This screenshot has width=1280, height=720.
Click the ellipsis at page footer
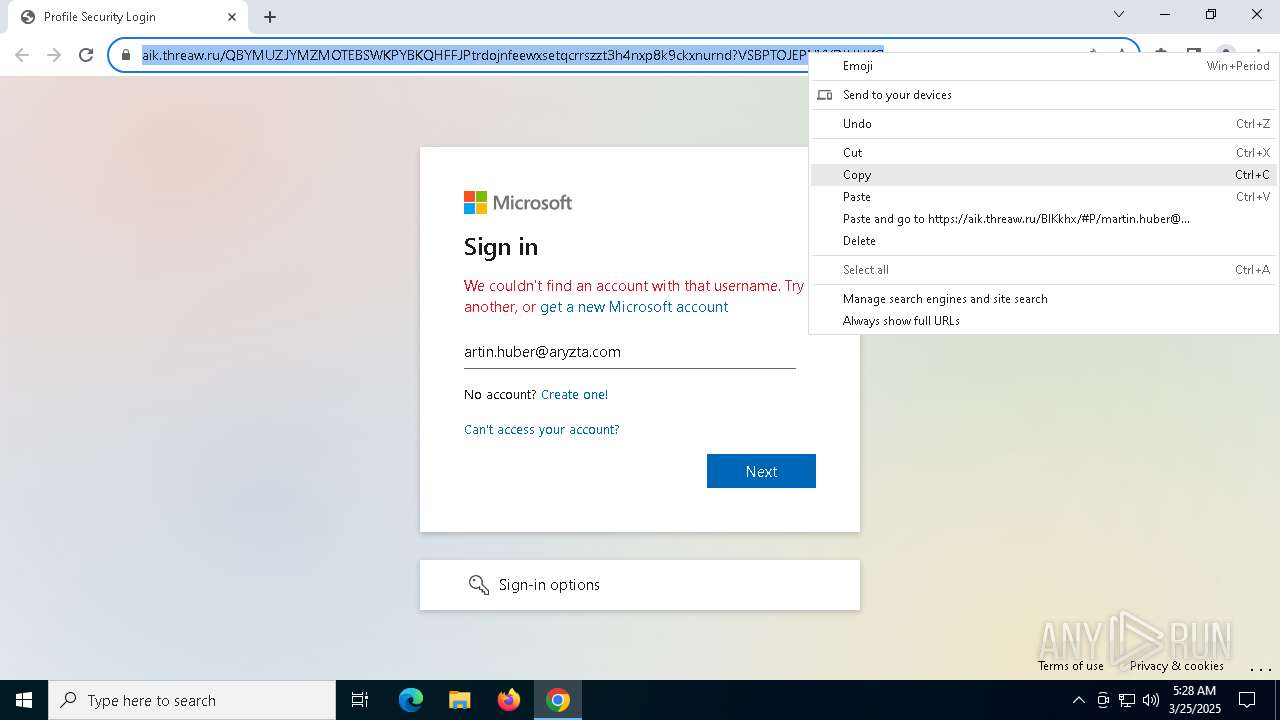(x=1261, y=668)
